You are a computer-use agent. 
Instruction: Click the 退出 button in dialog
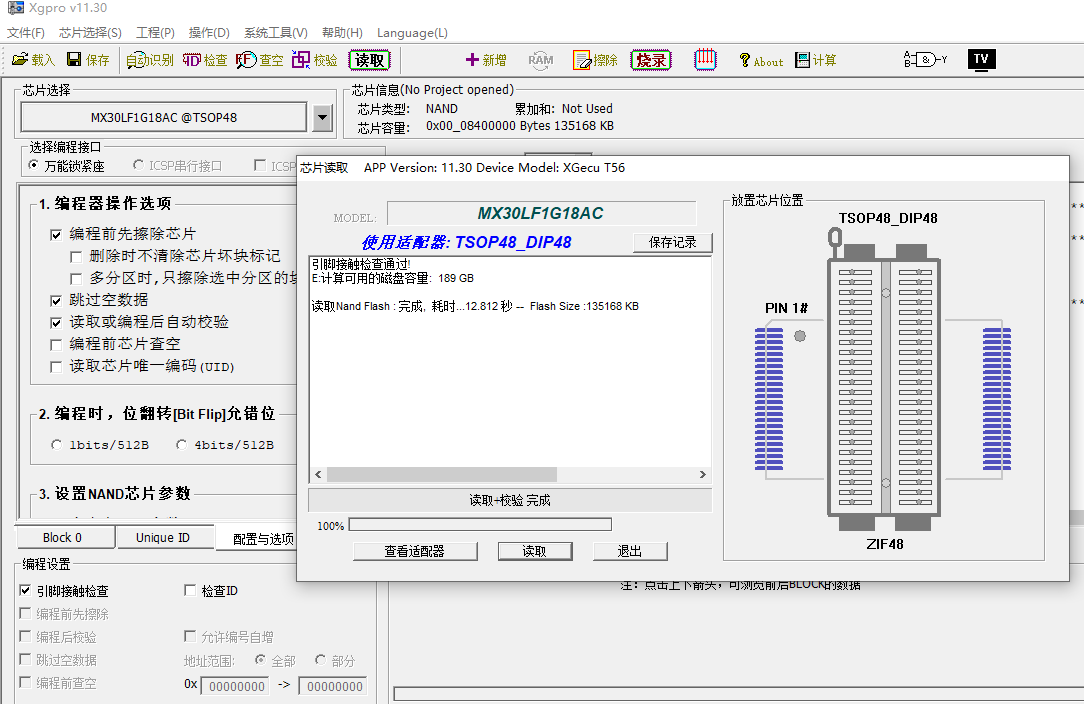[x=629, y=551]
